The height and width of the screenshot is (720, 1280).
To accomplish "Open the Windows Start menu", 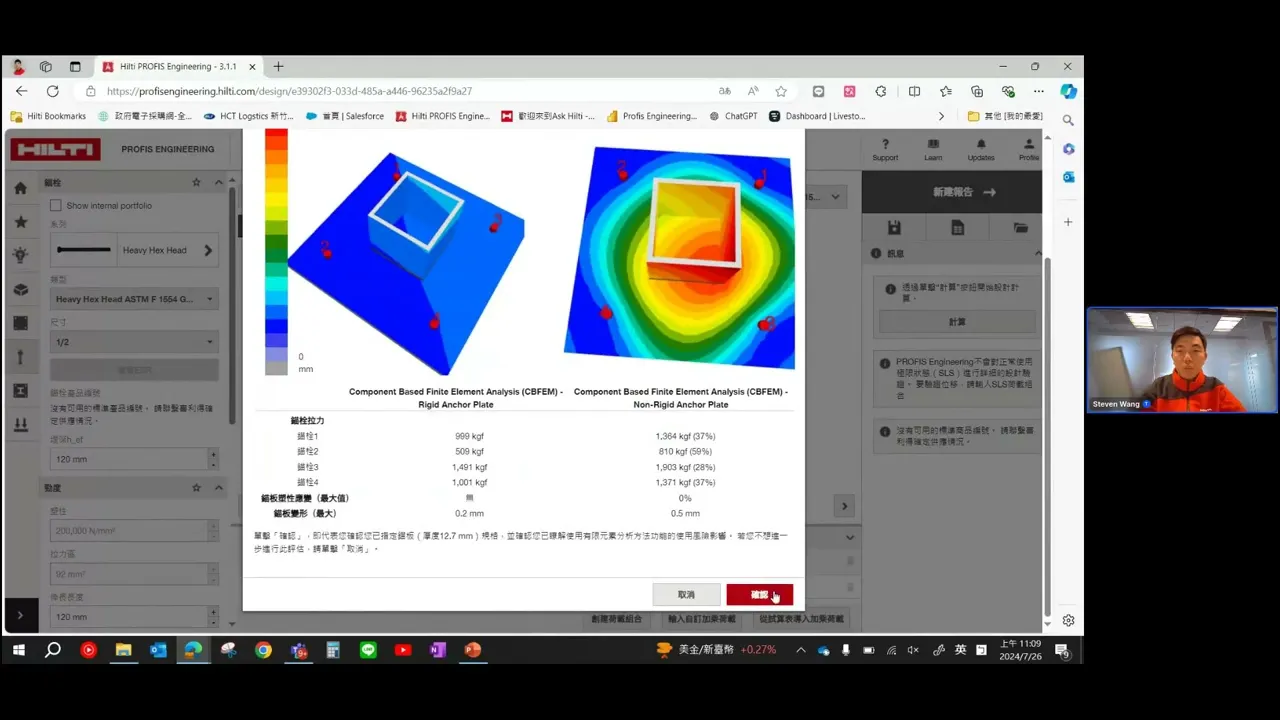I will (18, 650).
